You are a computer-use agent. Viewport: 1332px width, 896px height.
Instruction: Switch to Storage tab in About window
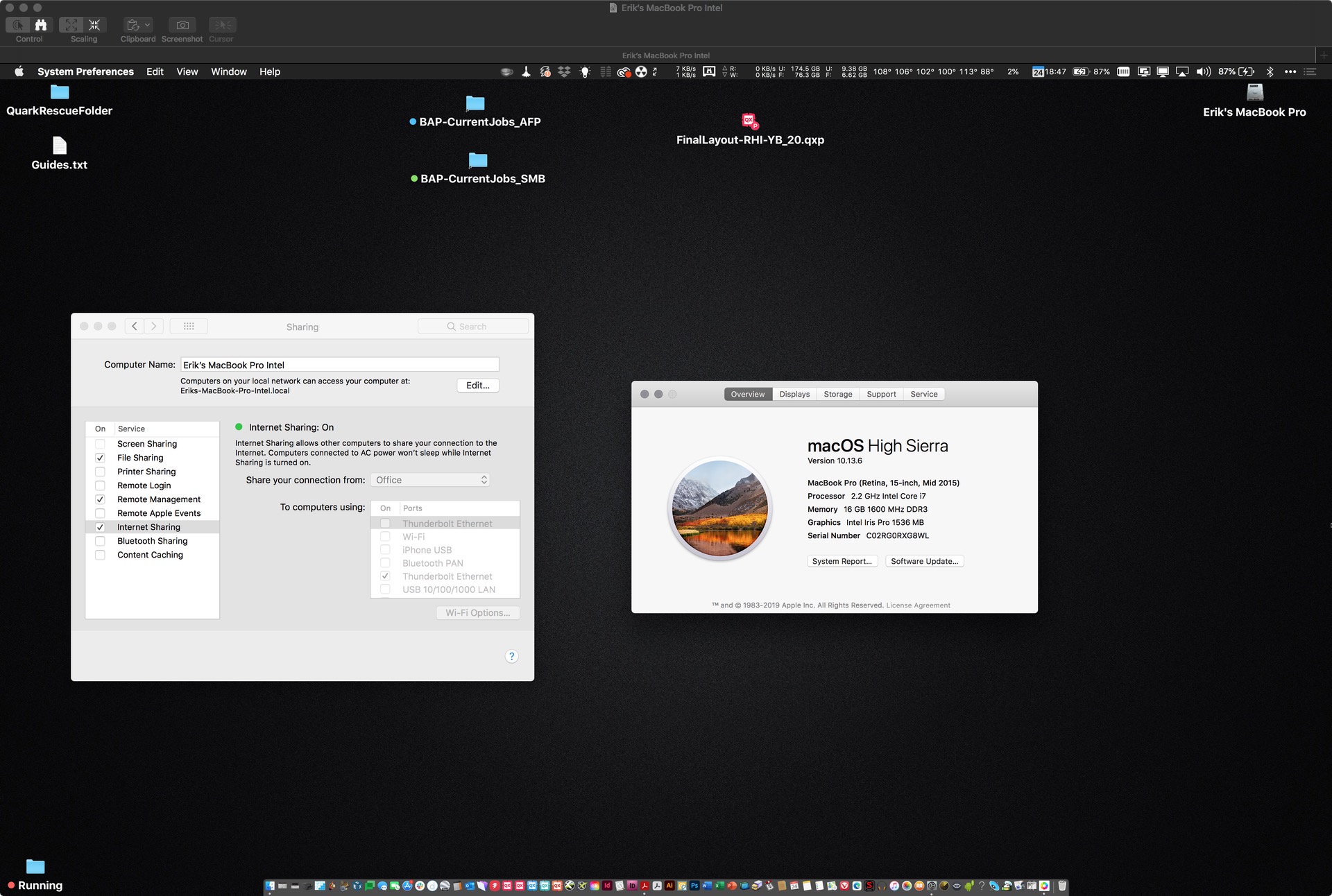pos(838,394)
